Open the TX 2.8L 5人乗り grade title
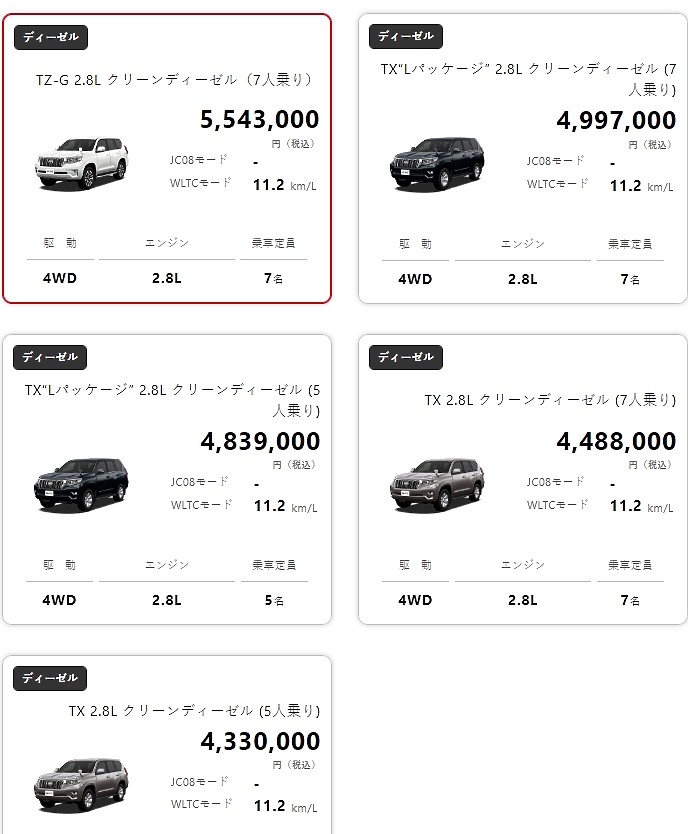 (194, 711)
